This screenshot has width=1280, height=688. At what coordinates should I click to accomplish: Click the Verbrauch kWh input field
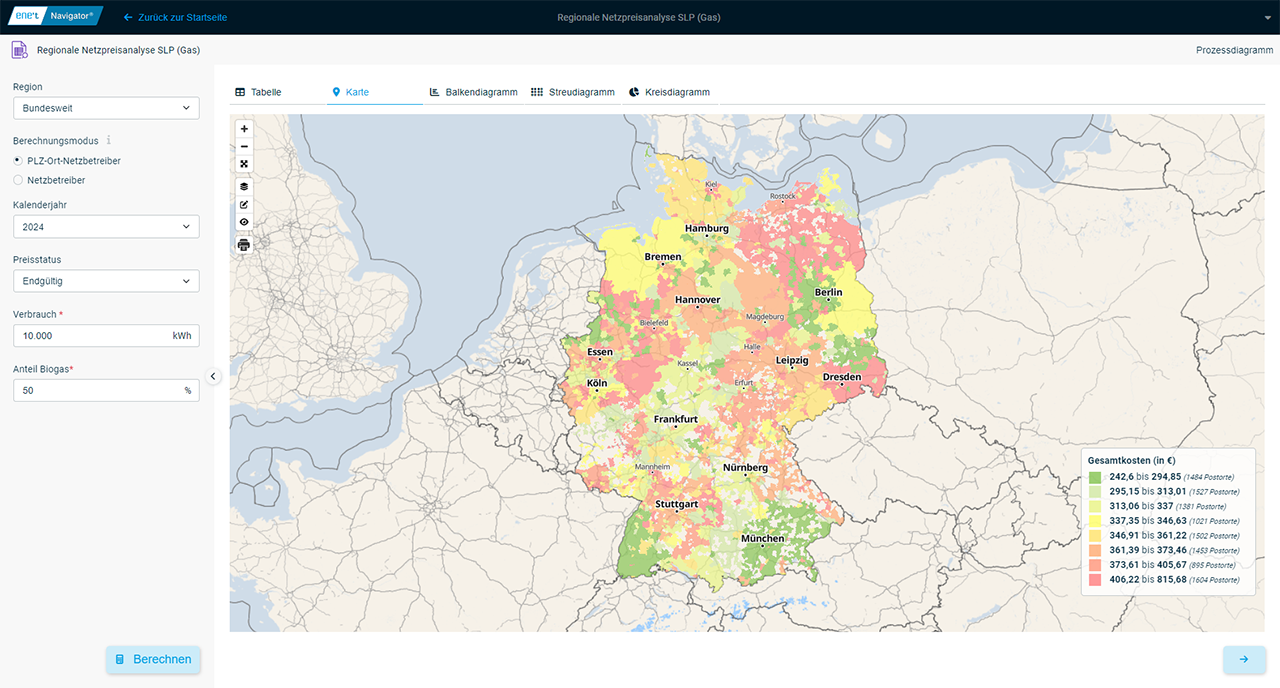[90, 336]
